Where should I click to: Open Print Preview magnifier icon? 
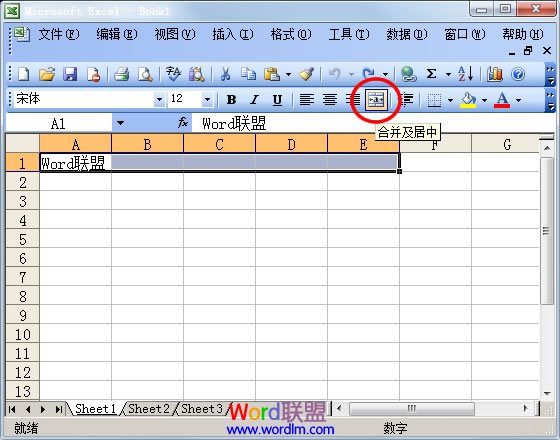coord(145,74)
